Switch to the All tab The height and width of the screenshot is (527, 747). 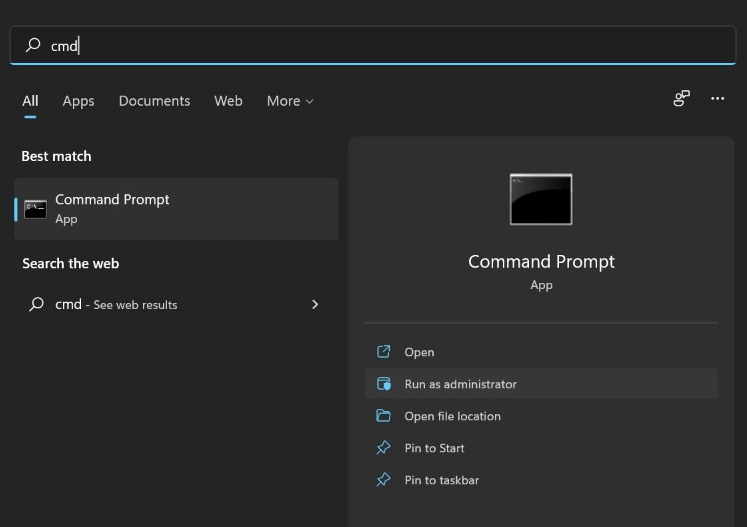tap(30, 101)
